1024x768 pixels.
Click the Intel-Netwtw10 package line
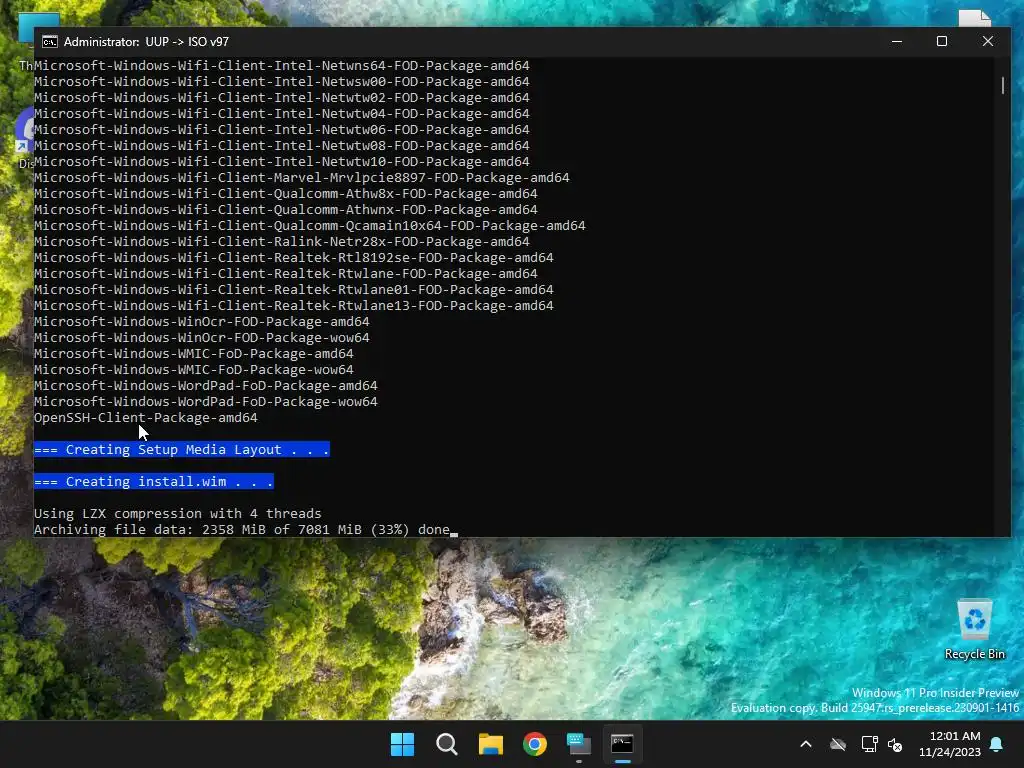pyautogui.click(x=281, y=161)
